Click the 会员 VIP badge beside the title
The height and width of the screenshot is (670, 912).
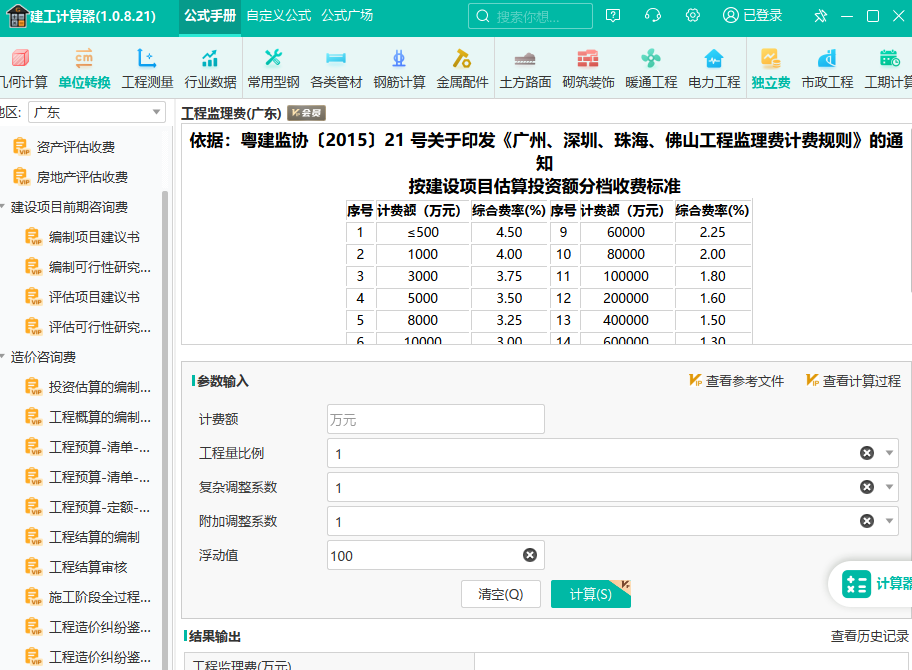pyautogui.click(x=307, y=113)
